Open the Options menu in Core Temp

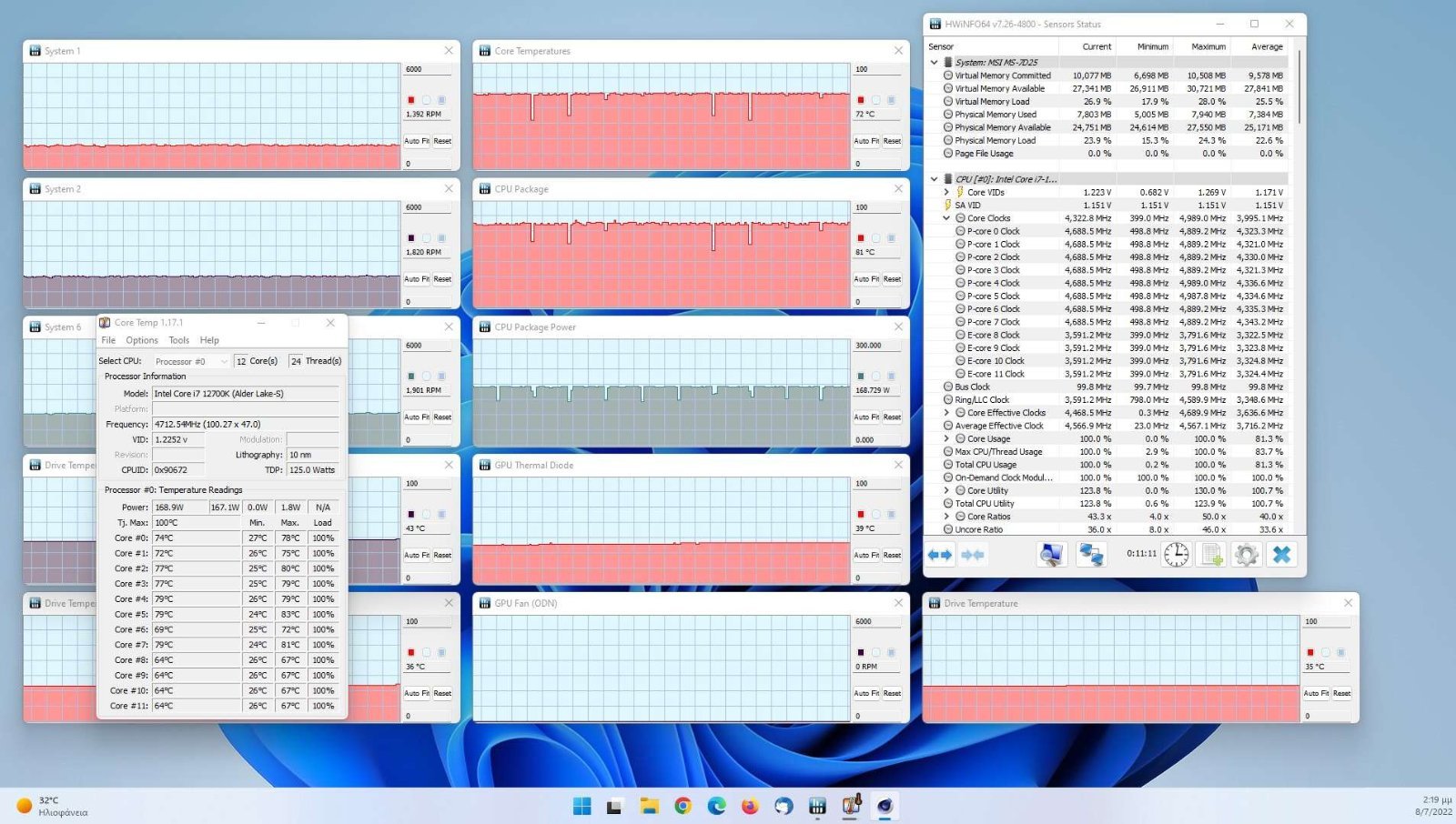[142, 340]
